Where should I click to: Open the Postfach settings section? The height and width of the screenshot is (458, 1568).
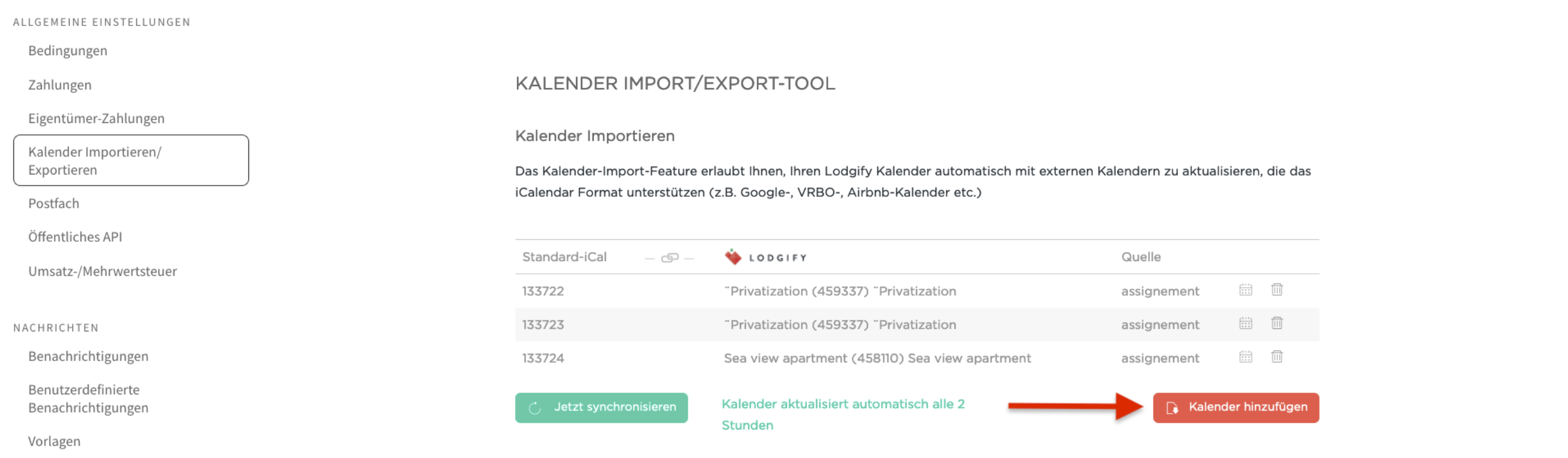(53, 204)
